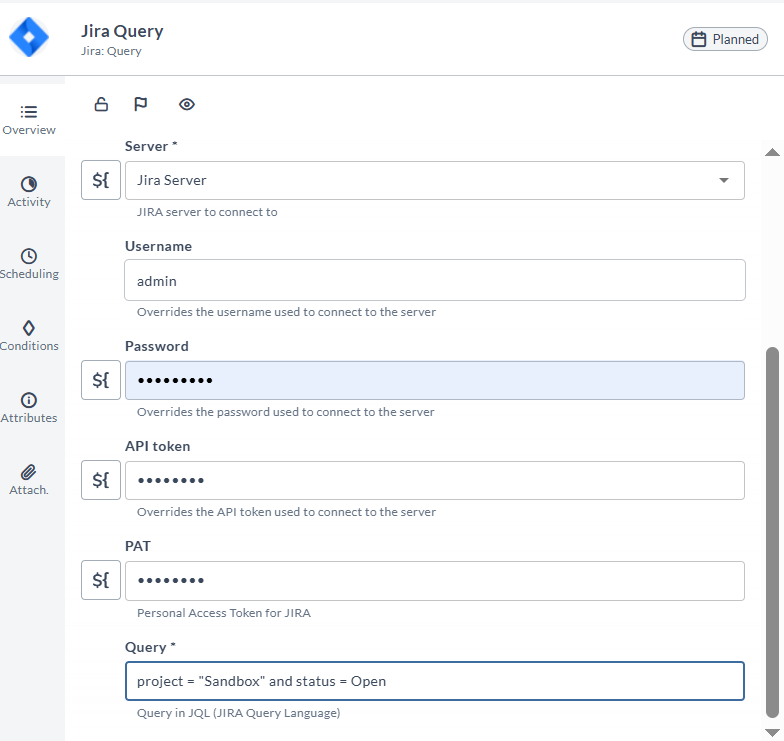Click the ${ variable button next to PAT
Viewport: 784px width, 741px height.
101,580
